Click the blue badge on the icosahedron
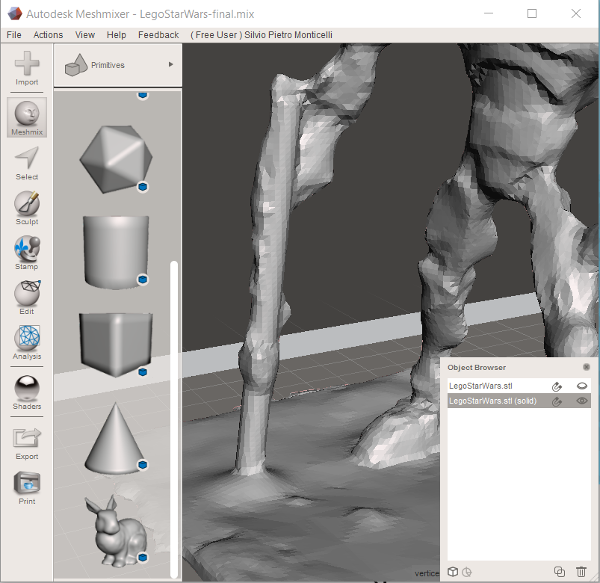Viewport: 600px width, 583px height. coord(143,187)
